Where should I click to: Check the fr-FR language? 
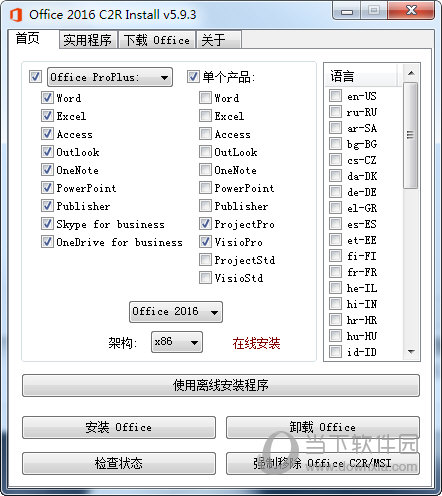click(x=335, y=271)
